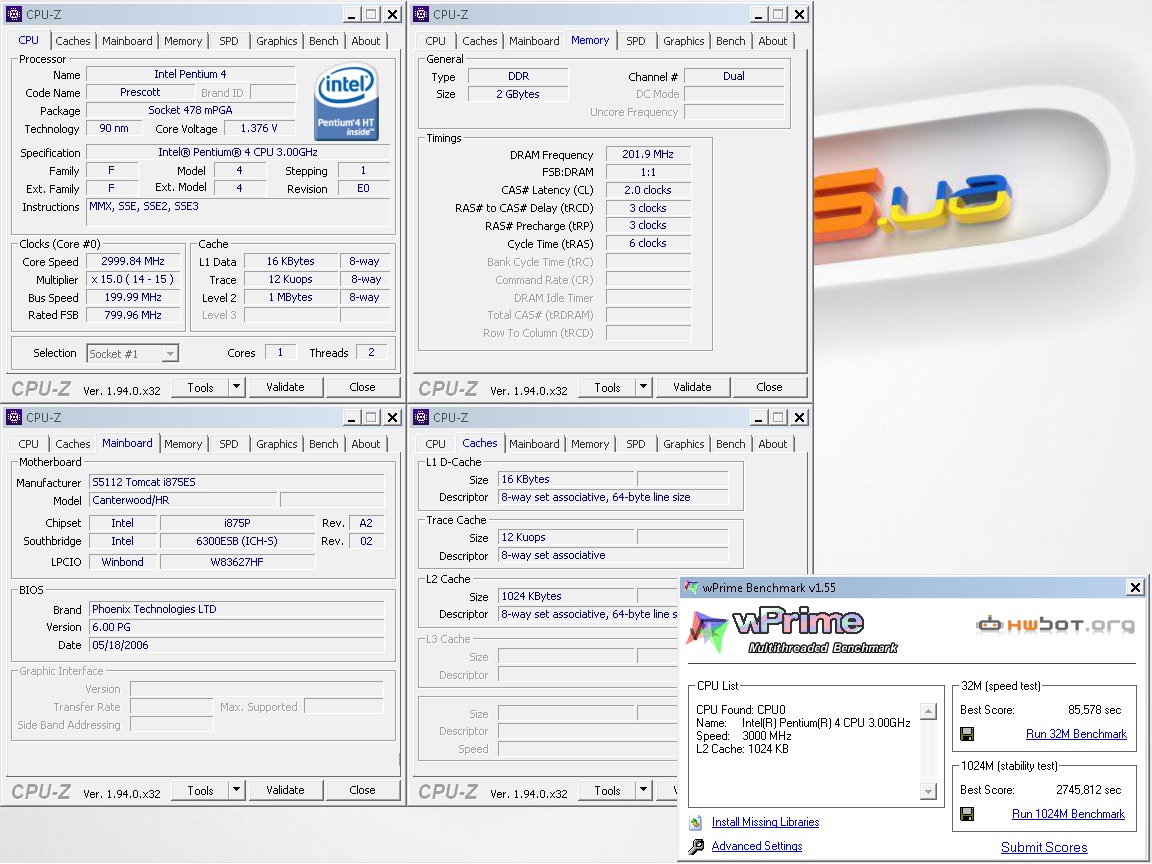1152x864 pixels.
Task: Click the Specification field Intel Pentium 4
Action: point(238,152)
